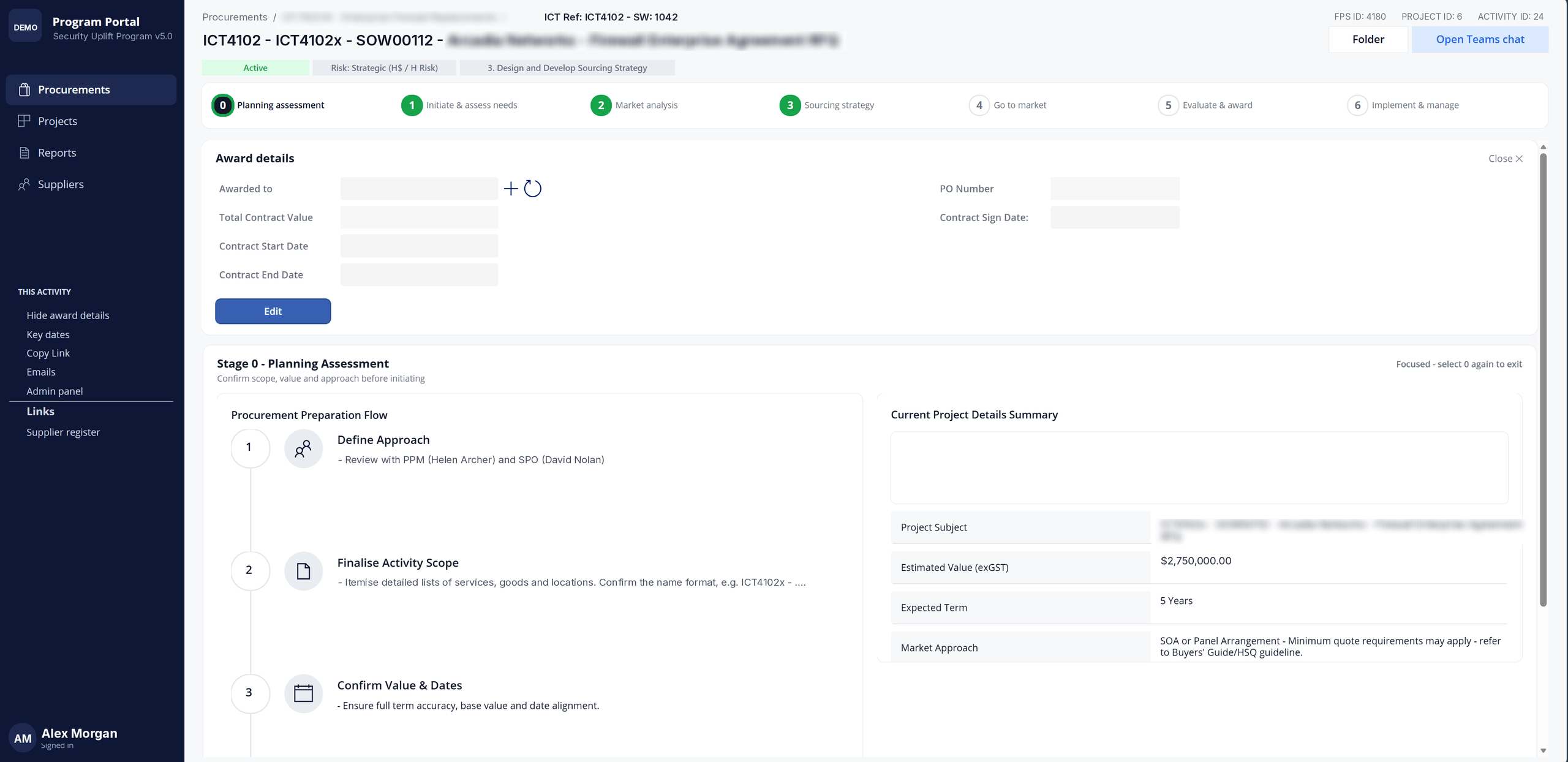Open Procurements in the sidebar
Image resolution: width=1568 pixels, height=762 pixels.
[91, 89]
